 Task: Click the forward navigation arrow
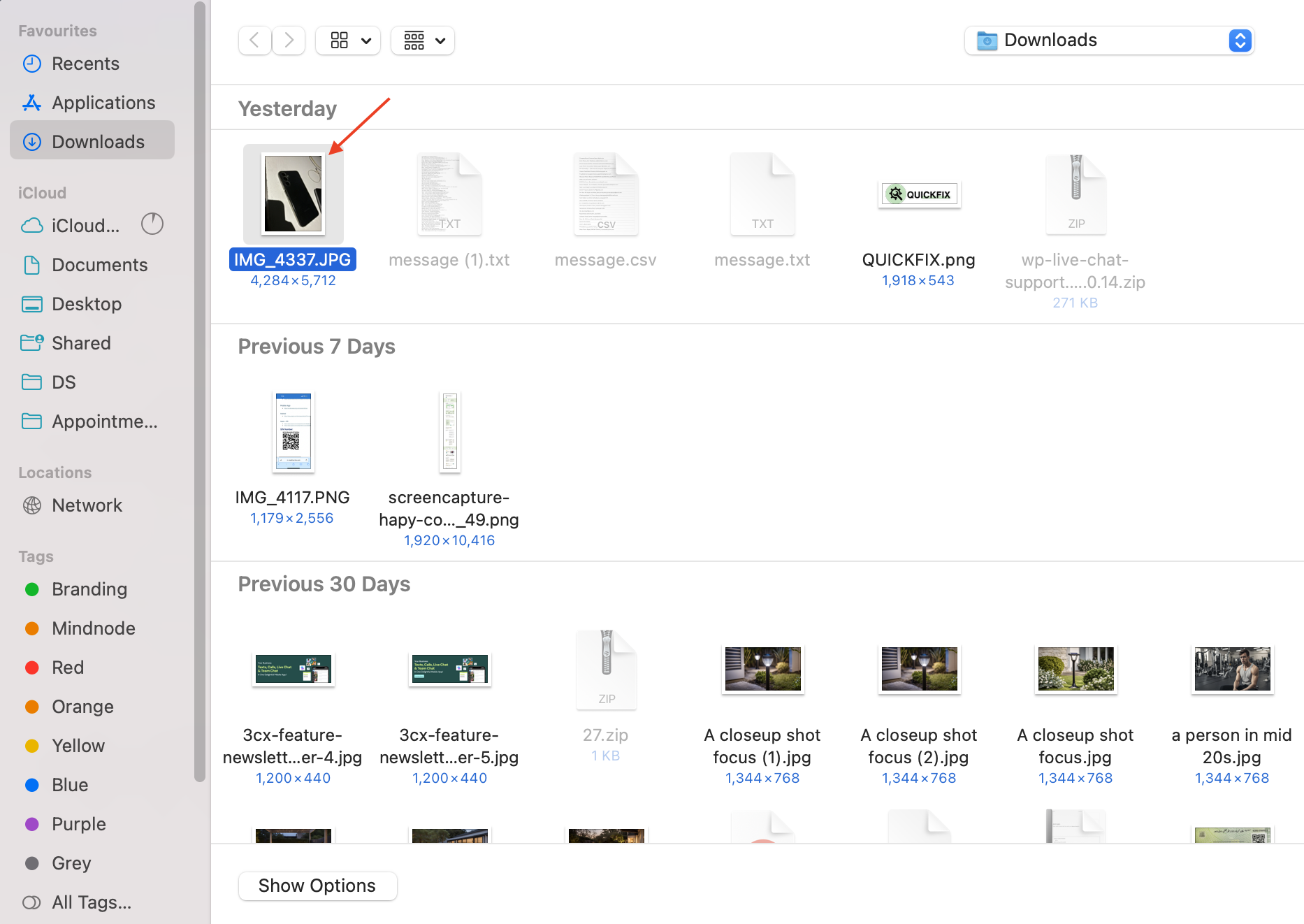point(289,41)
